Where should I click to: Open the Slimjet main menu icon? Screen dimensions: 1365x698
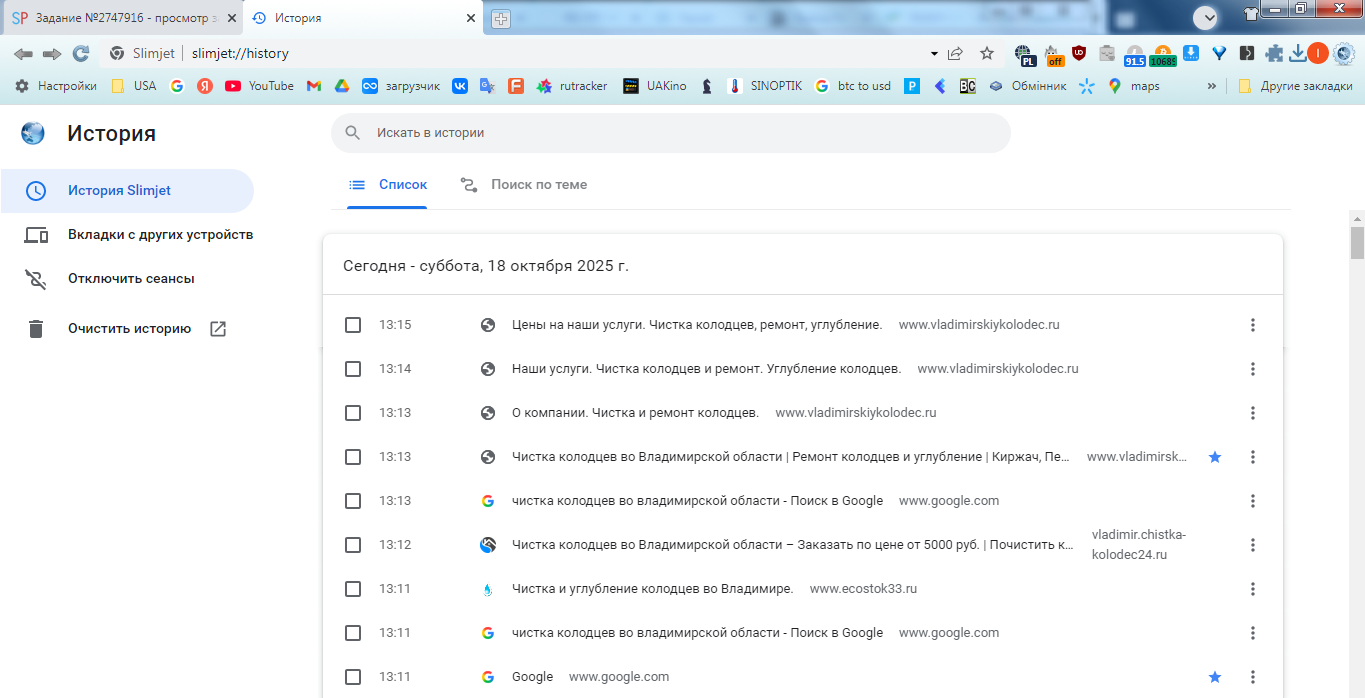coord(1343,54)
